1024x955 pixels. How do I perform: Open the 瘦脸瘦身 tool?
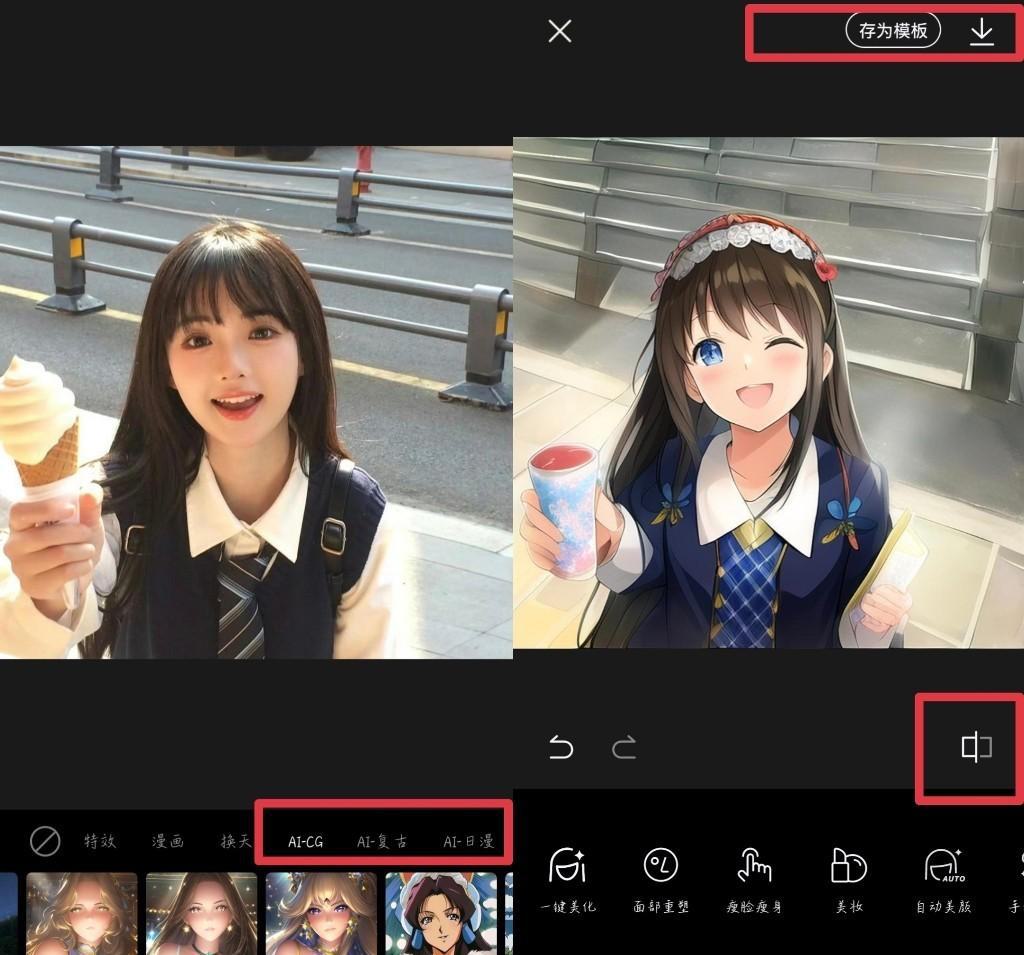[x=754, y=879]
